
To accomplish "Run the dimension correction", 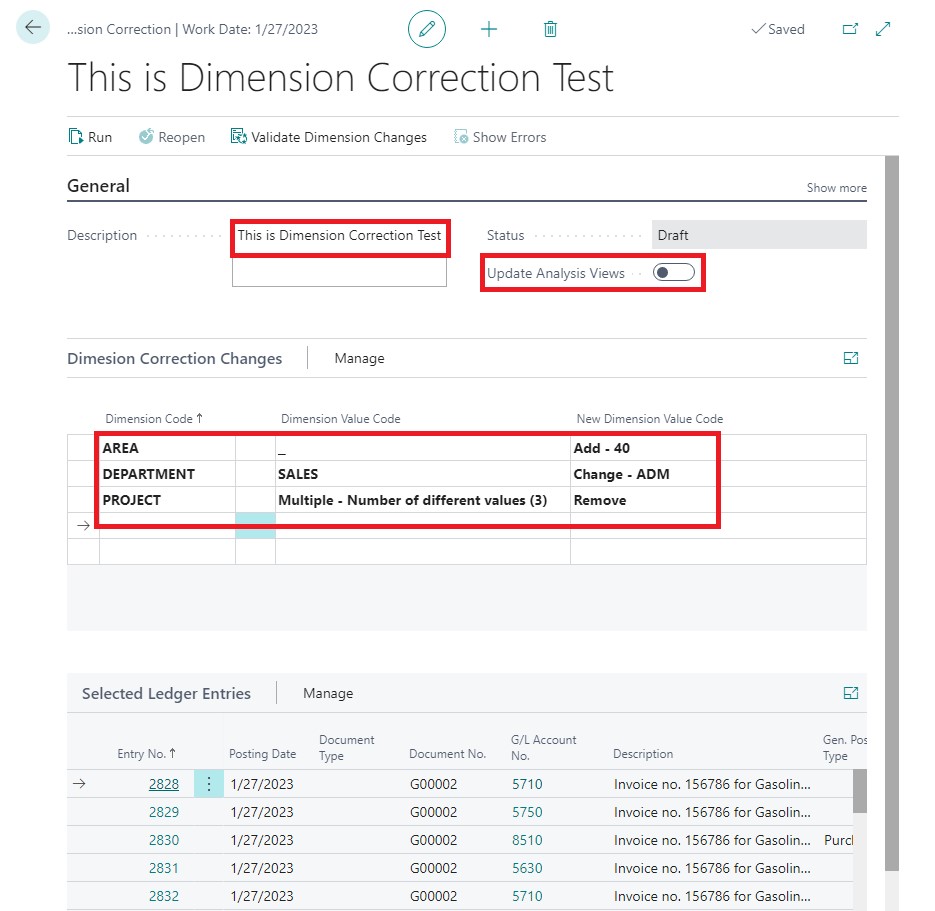I will [x=90, y=137].
